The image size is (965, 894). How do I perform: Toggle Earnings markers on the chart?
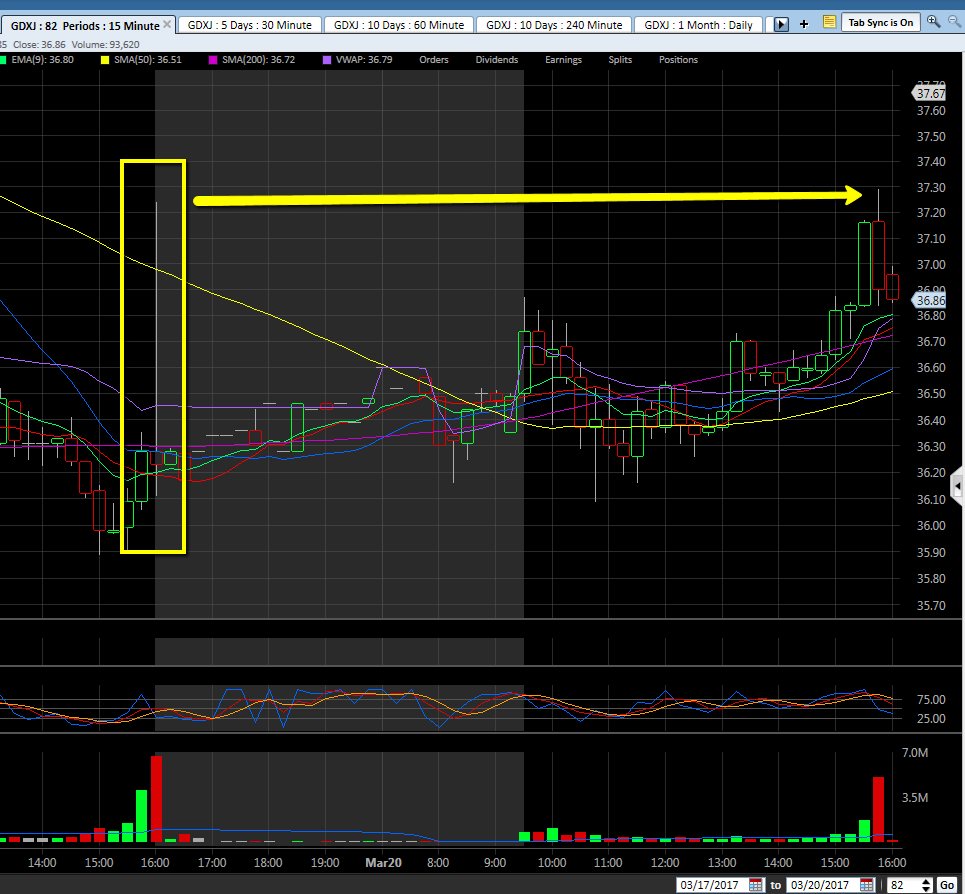pyautogui.click(x=563, y=60)
